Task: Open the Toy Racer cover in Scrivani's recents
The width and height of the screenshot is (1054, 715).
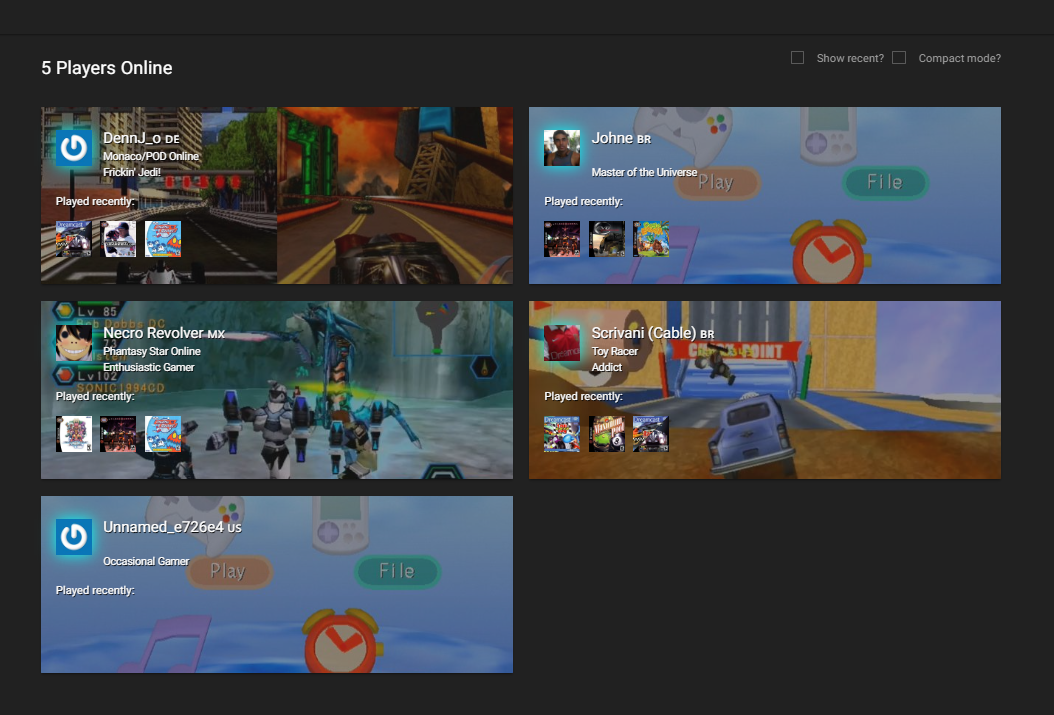Action: pos(561,434)
